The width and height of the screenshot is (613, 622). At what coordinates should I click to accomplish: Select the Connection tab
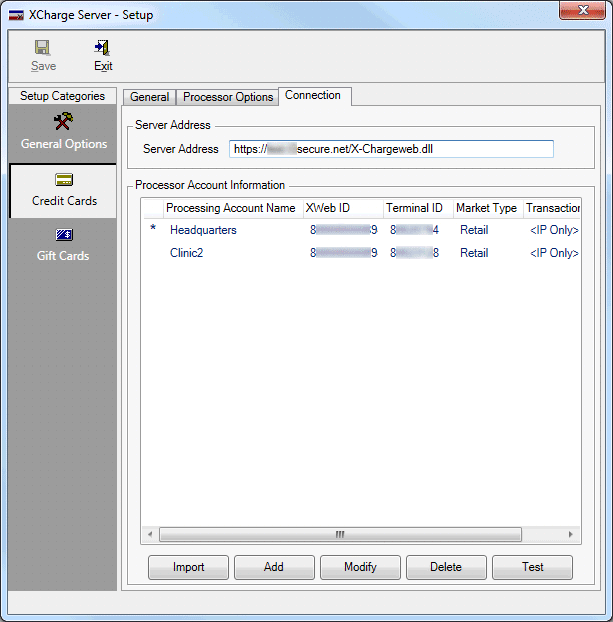(313, 96)
